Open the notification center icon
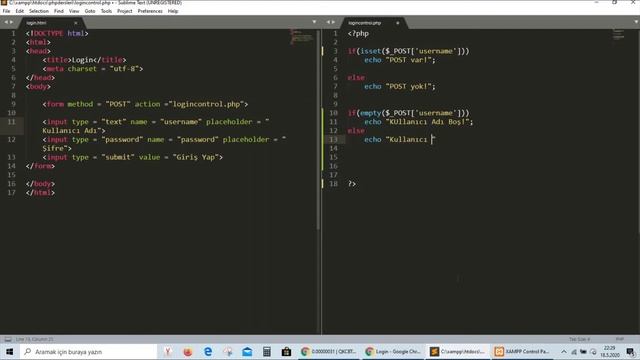Screen dimensions: 640x360 pos(630,351)
